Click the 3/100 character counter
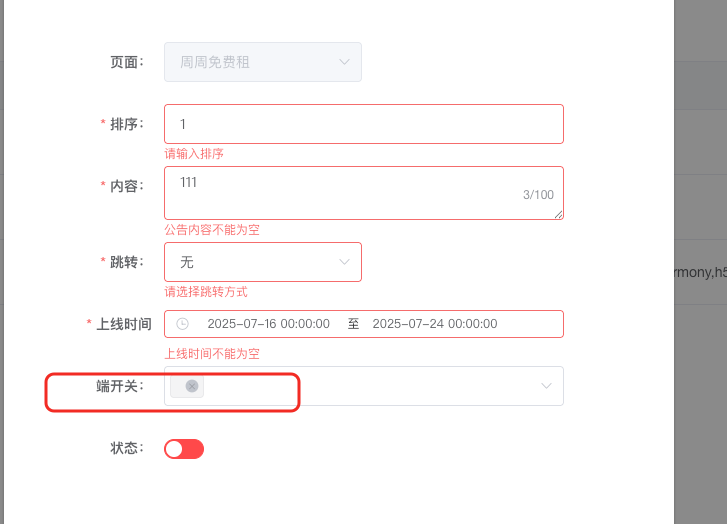This screenshot has width=727, height=524. 538,195
